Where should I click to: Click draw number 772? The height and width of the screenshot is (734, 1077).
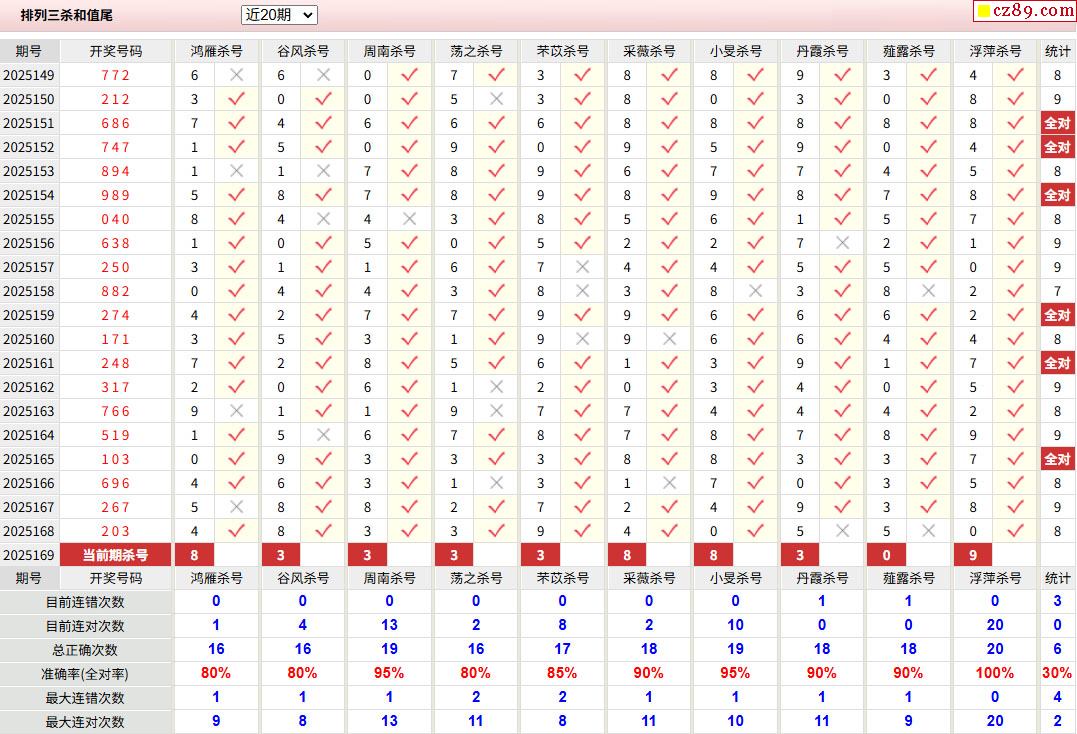pyautogui.click(x=115, y=76)
